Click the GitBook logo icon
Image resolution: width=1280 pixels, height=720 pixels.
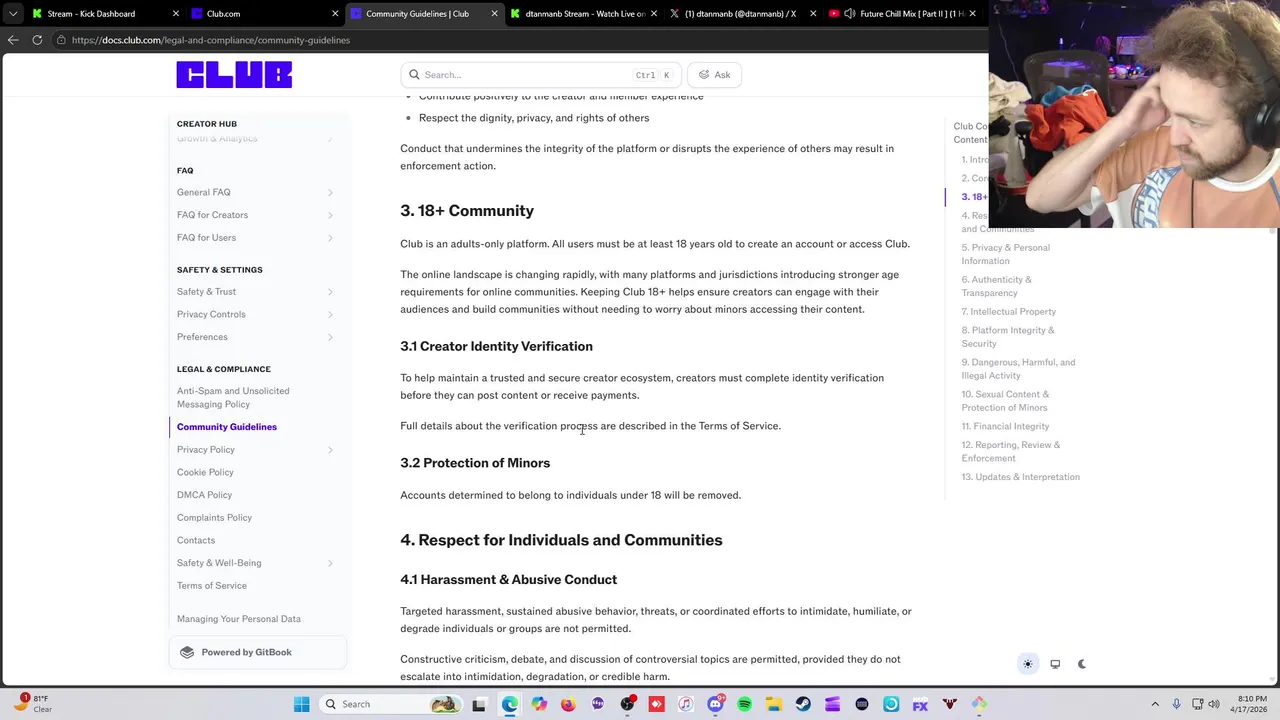coord(187,652)
